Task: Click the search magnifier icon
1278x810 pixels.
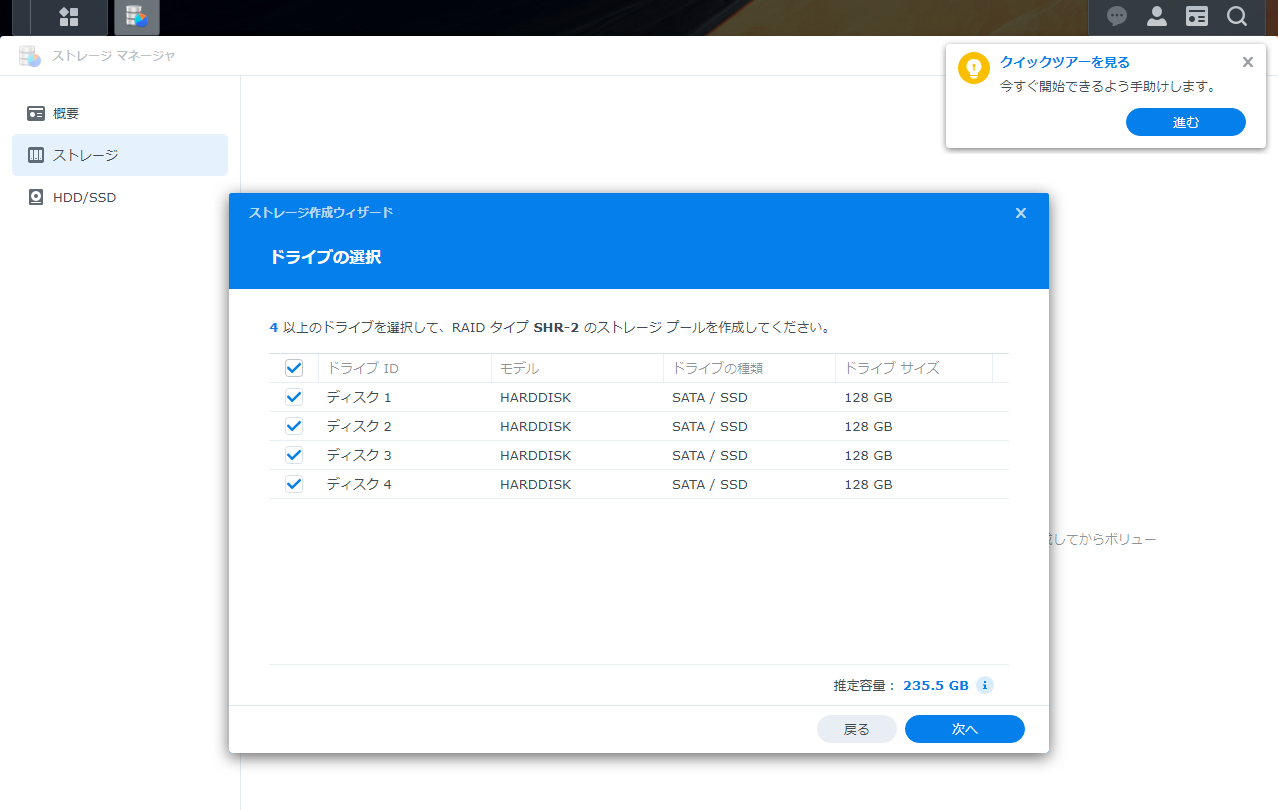Action: (x=1237, y=17)
